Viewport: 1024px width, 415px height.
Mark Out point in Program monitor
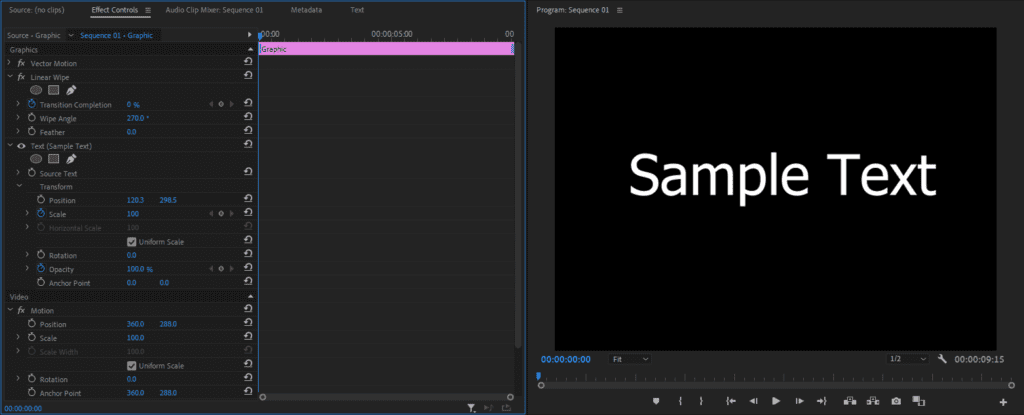(x=701, y=401)
